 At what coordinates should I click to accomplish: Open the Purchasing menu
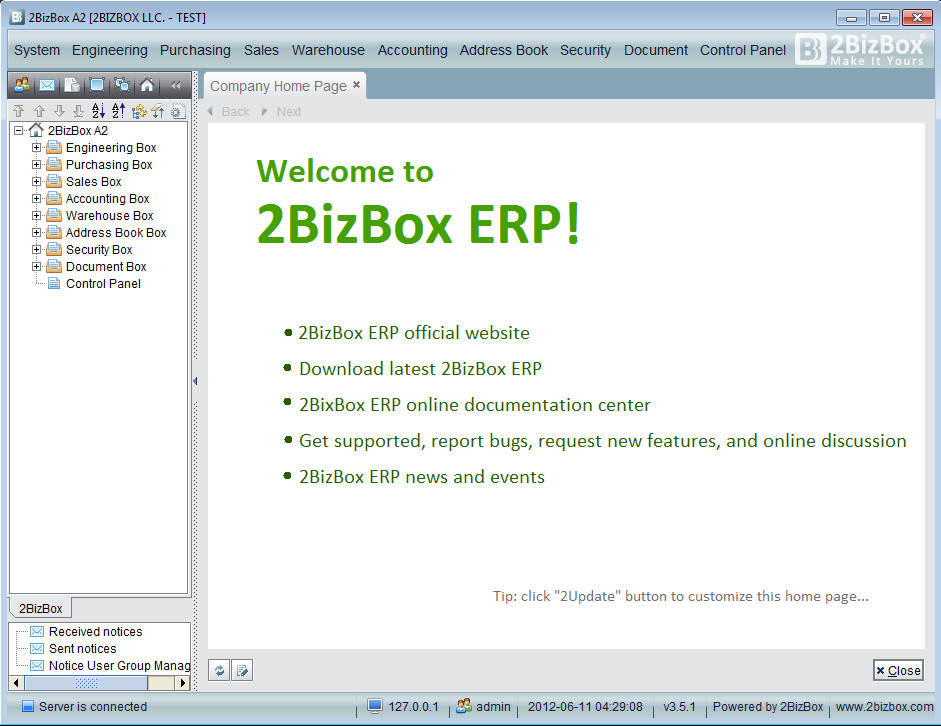[195, 50]
